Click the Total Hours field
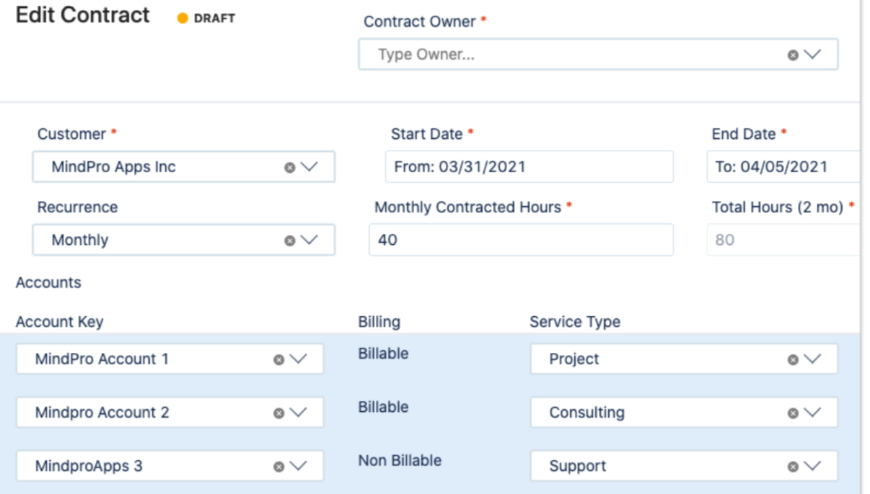 (x=784, y=240)
